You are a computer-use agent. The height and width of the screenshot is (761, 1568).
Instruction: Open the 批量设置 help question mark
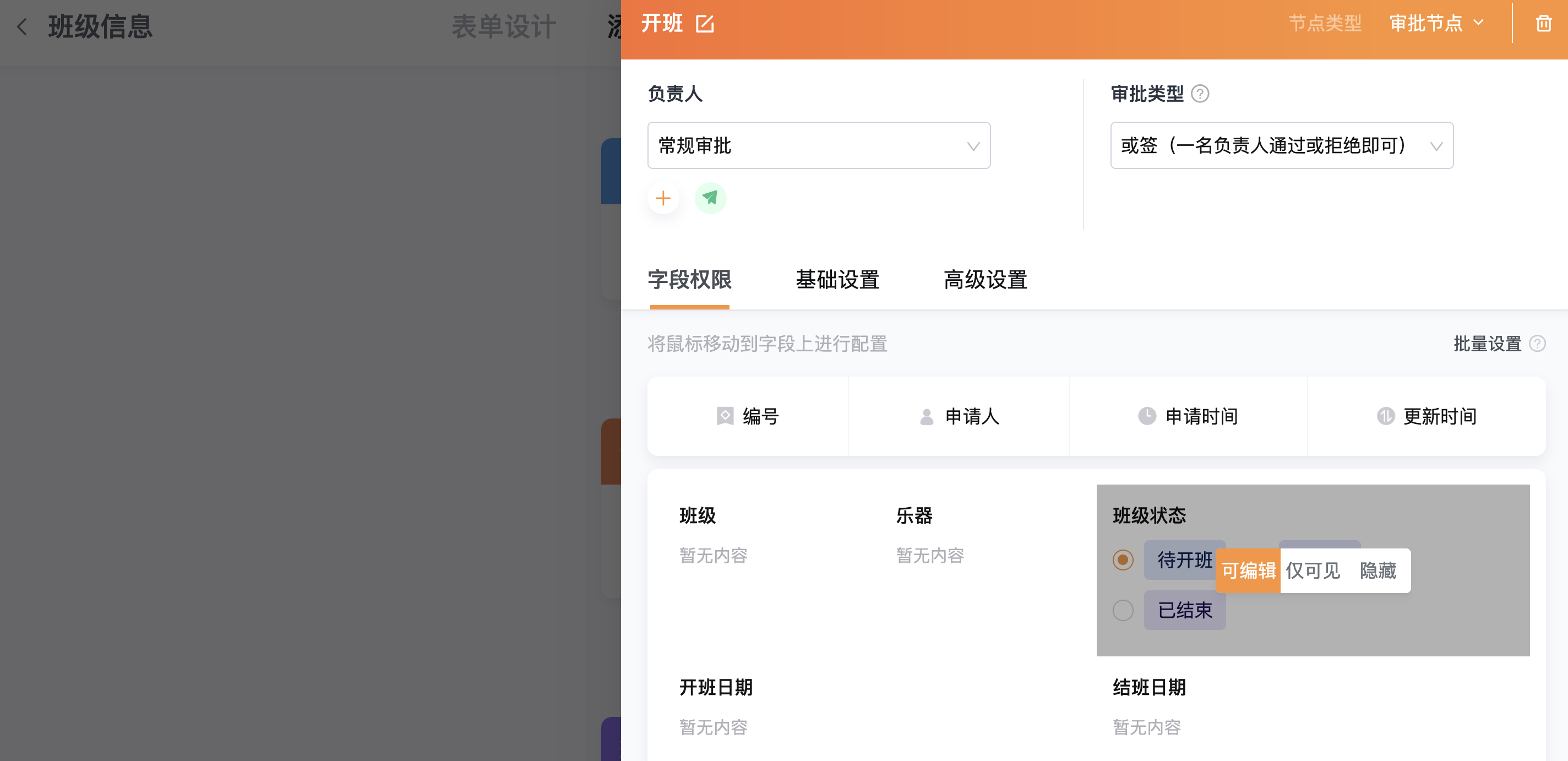(x=1538, y=344)
